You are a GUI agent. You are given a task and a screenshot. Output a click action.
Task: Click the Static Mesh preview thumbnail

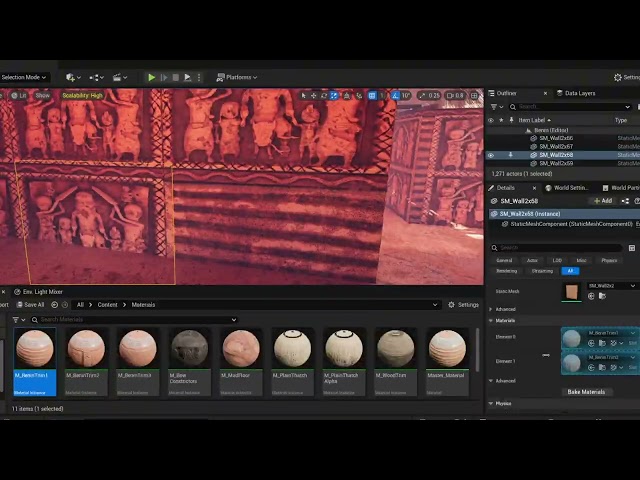[x=572, y=292]
